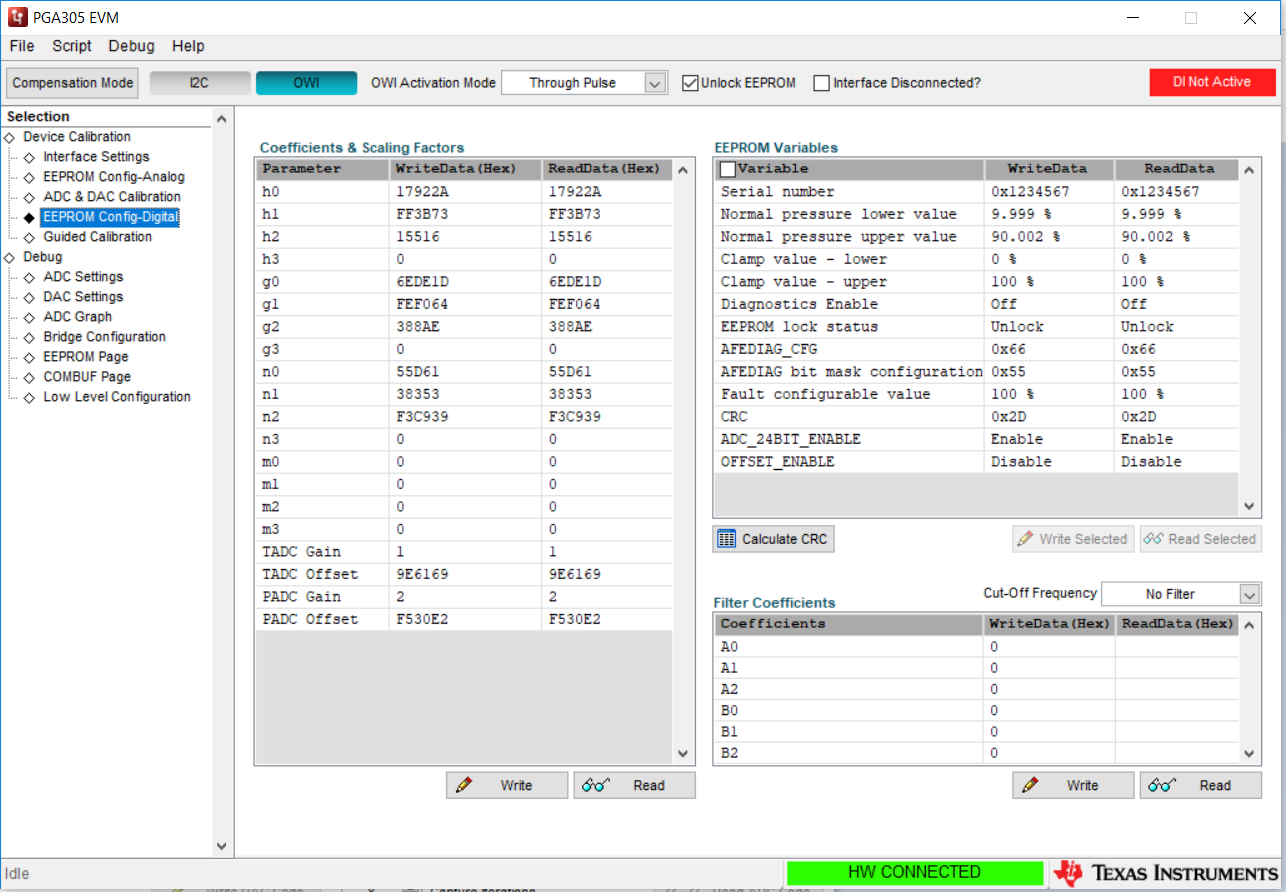Click the diamond icon beside Interface Settings
1286x892 pixels.
(x=29, y=157)
